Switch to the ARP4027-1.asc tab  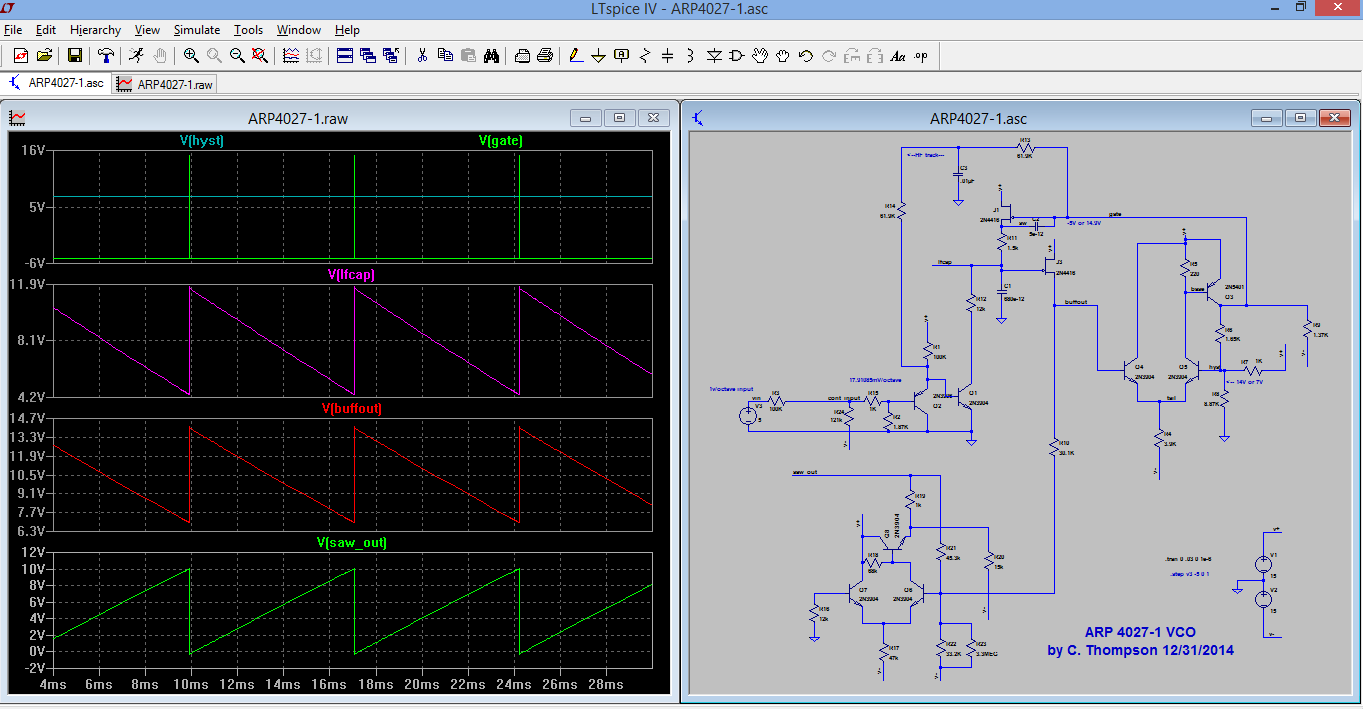coord(56,83)
